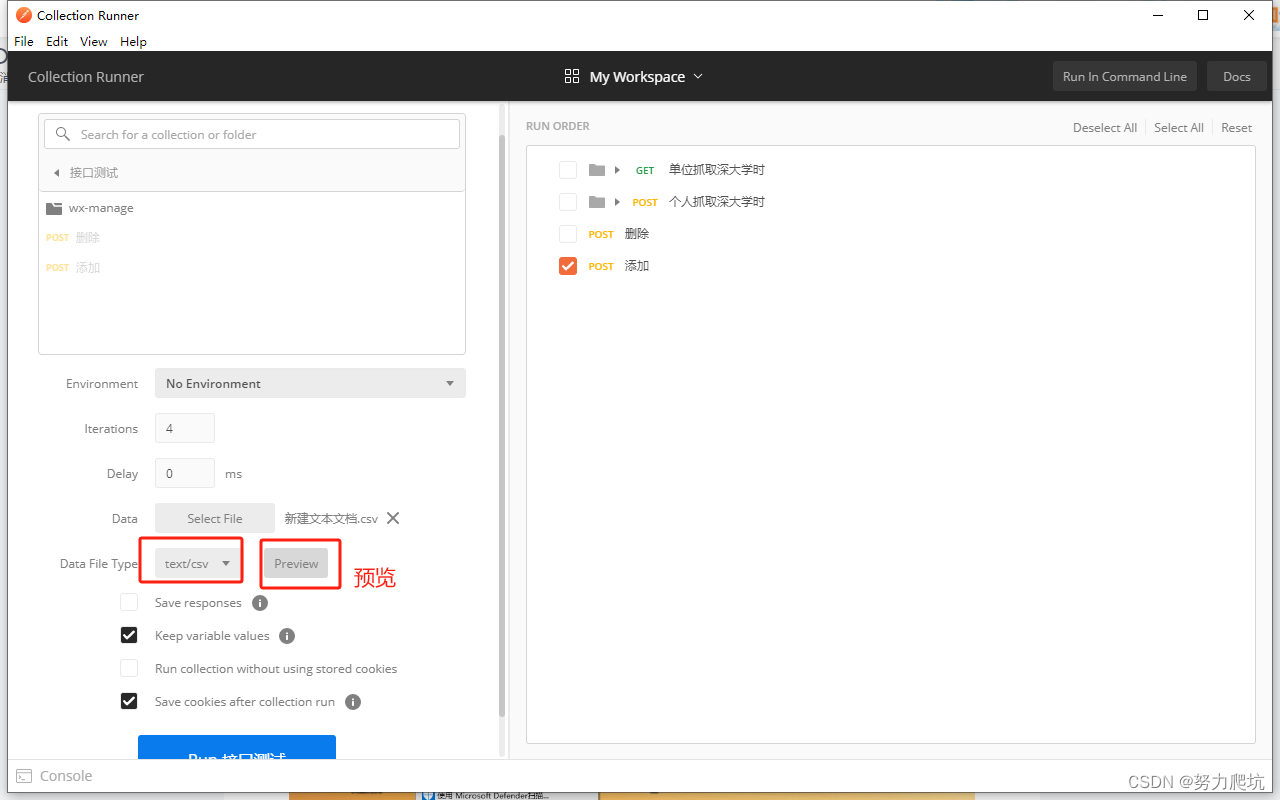The height and width of the screenshot is (800, 1280).
Task: Open the File menu
Action: tap(23, 41)
